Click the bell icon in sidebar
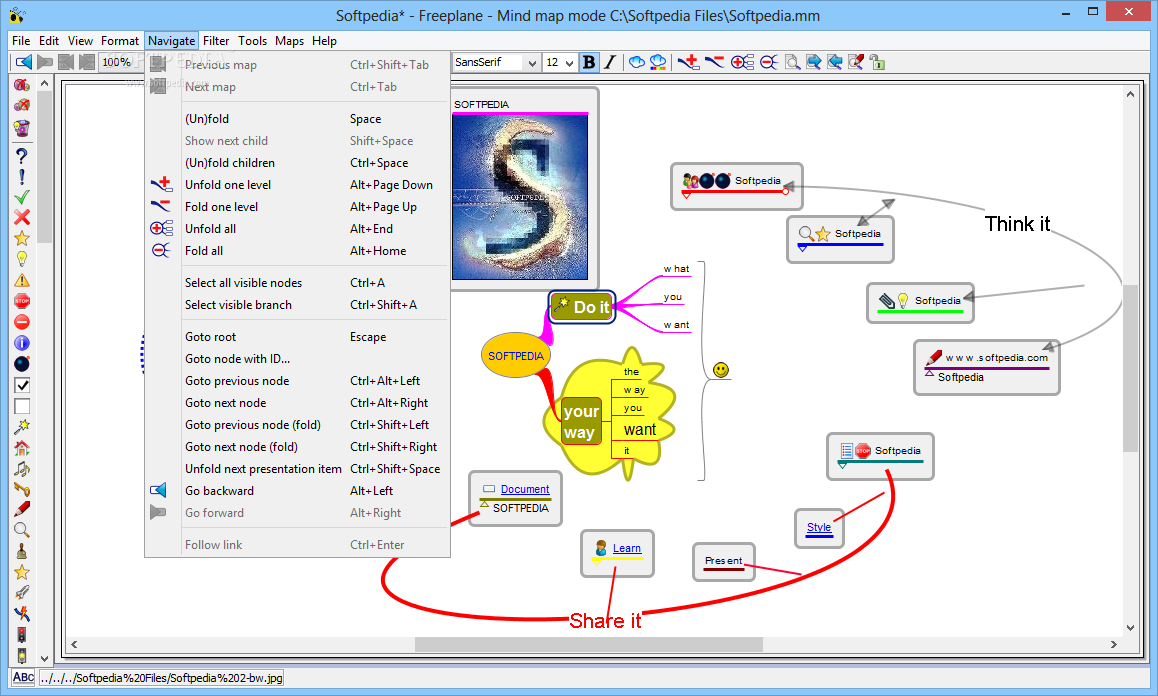Screen dimensions: 1158x696 point(22,551)
